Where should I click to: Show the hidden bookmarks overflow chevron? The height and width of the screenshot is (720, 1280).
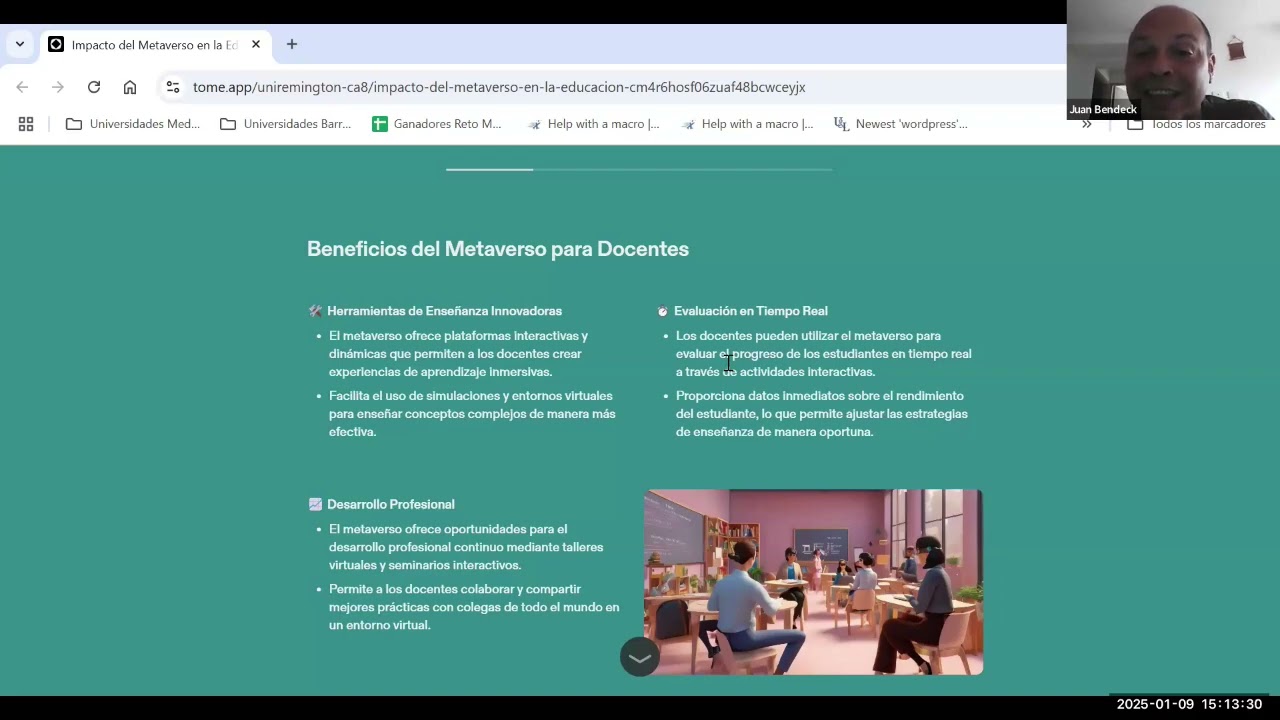pyautogui.click(x=1087, y=124)
